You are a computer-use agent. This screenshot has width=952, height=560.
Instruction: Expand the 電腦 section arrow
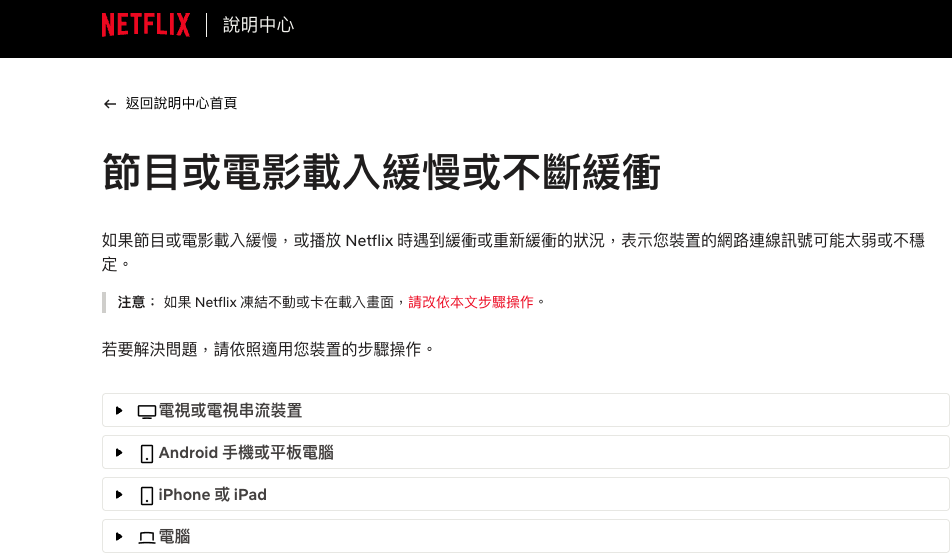coord(119,536)
